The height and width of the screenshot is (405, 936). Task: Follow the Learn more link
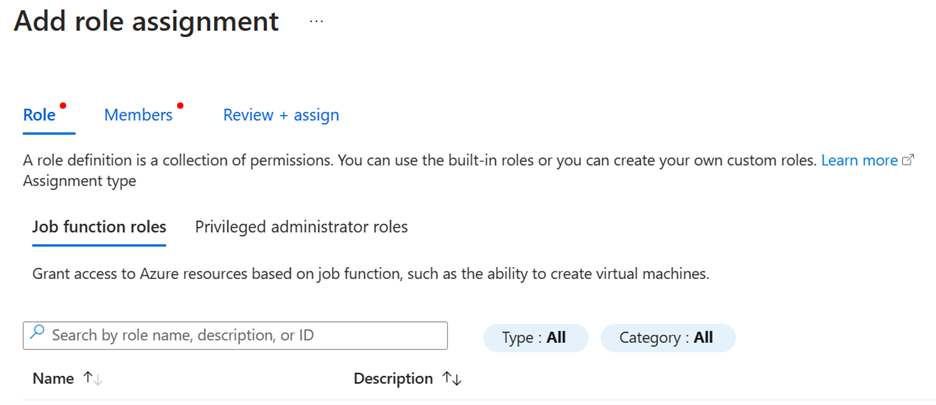(x=859, y=160)
